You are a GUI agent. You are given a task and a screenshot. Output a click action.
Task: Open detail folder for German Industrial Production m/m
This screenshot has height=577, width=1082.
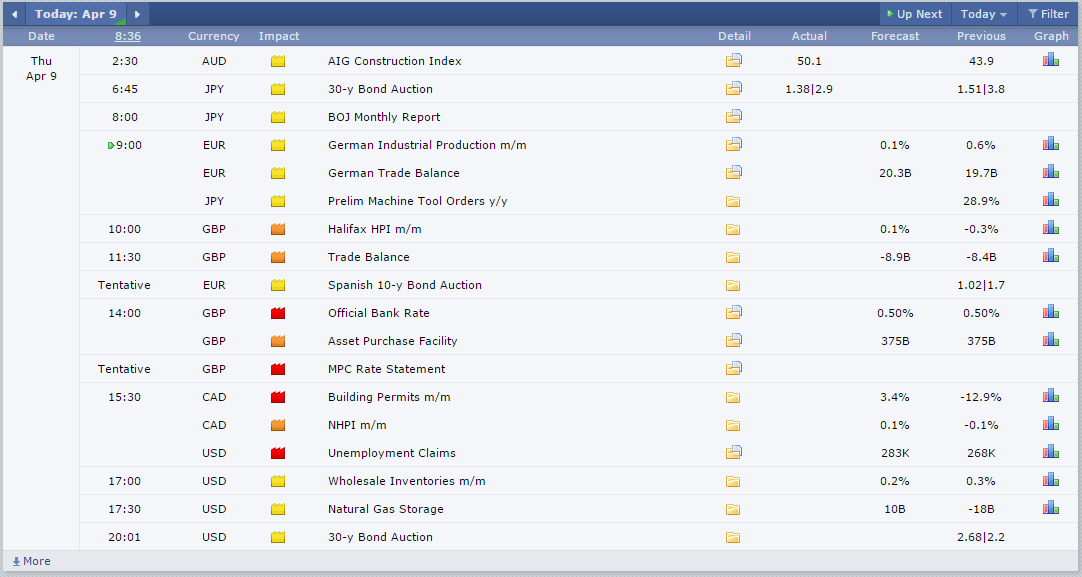[x=734, y=145]
